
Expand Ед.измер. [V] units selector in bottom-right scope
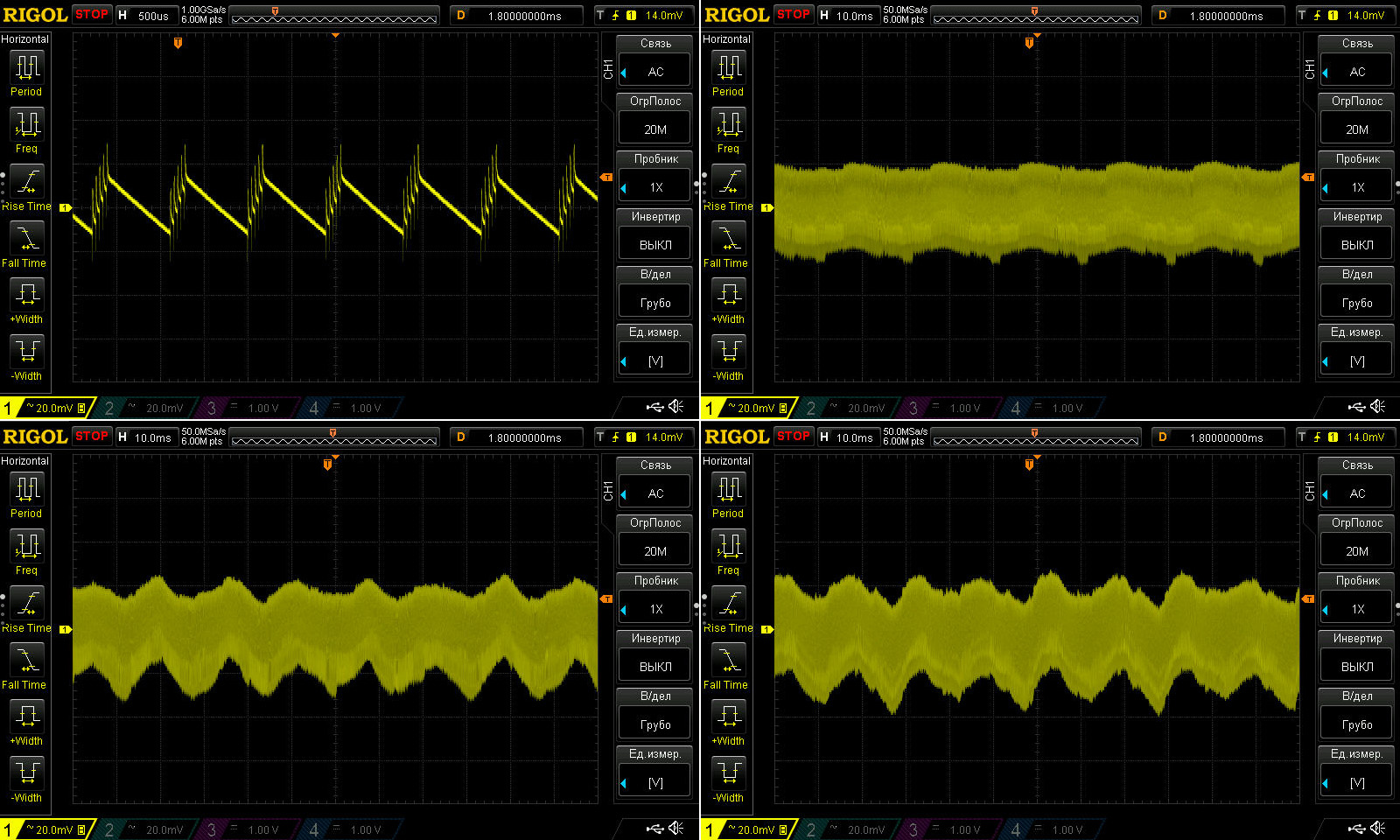[x=1356, y=782]
